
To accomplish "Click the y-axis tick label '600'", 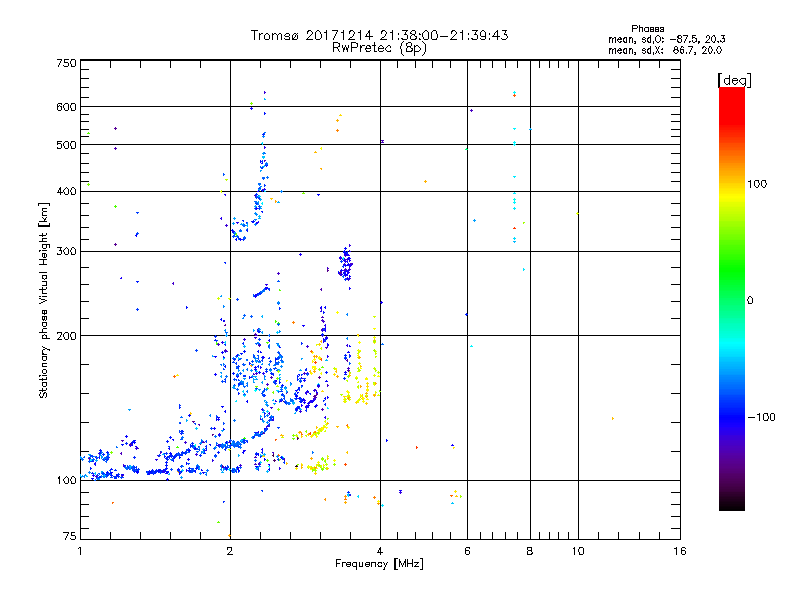I will [66, 107].
